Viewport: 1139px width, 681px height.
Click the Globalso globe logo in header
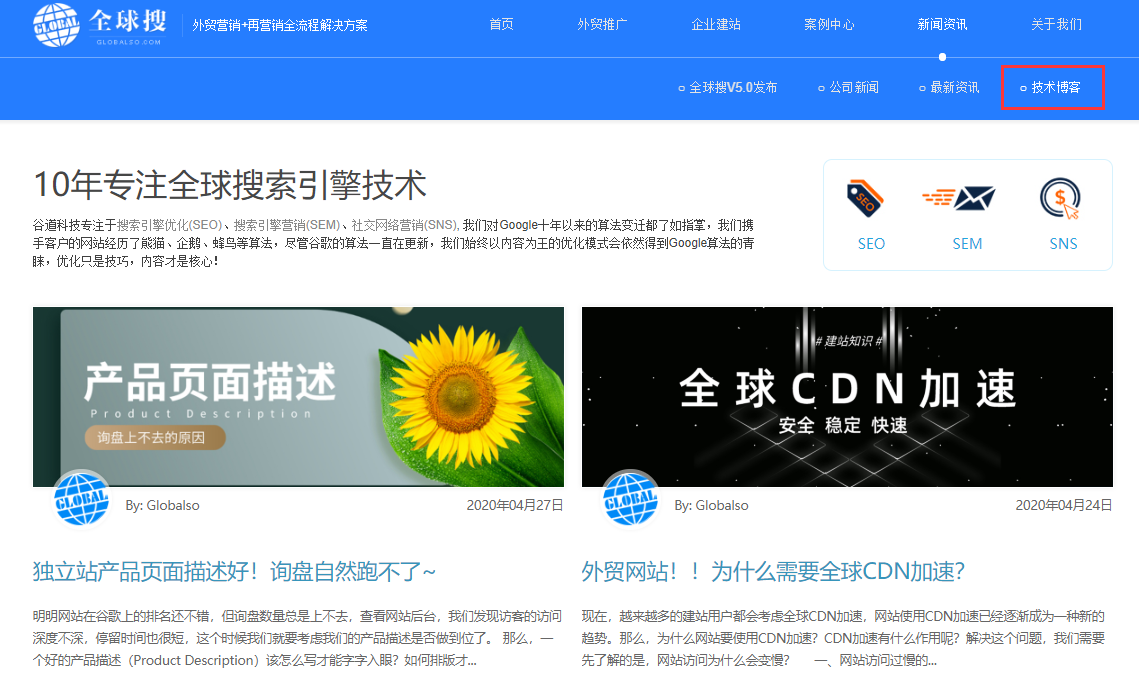click(x=56, y=25)
